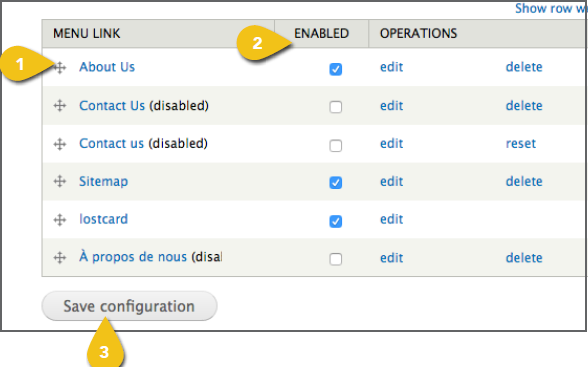Open the lostcard menu link
The image size is (588, 367).
click(x=104, y=219)
